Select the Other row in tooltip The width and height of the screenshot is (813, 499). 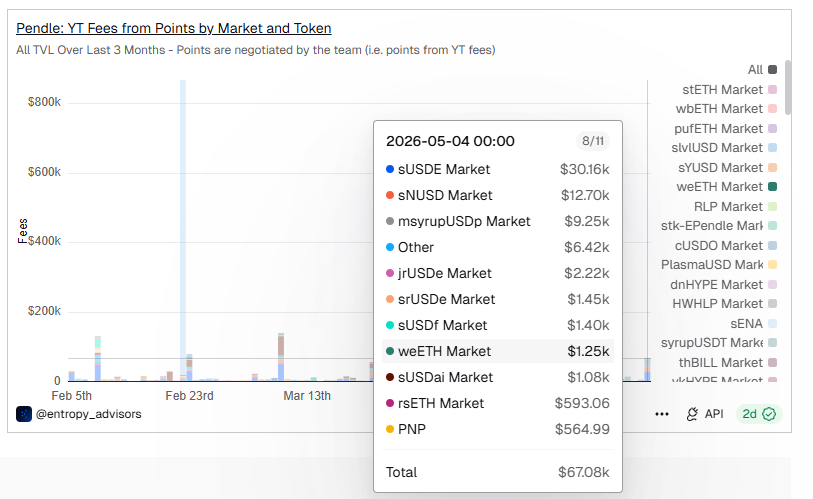coord(498,247)
